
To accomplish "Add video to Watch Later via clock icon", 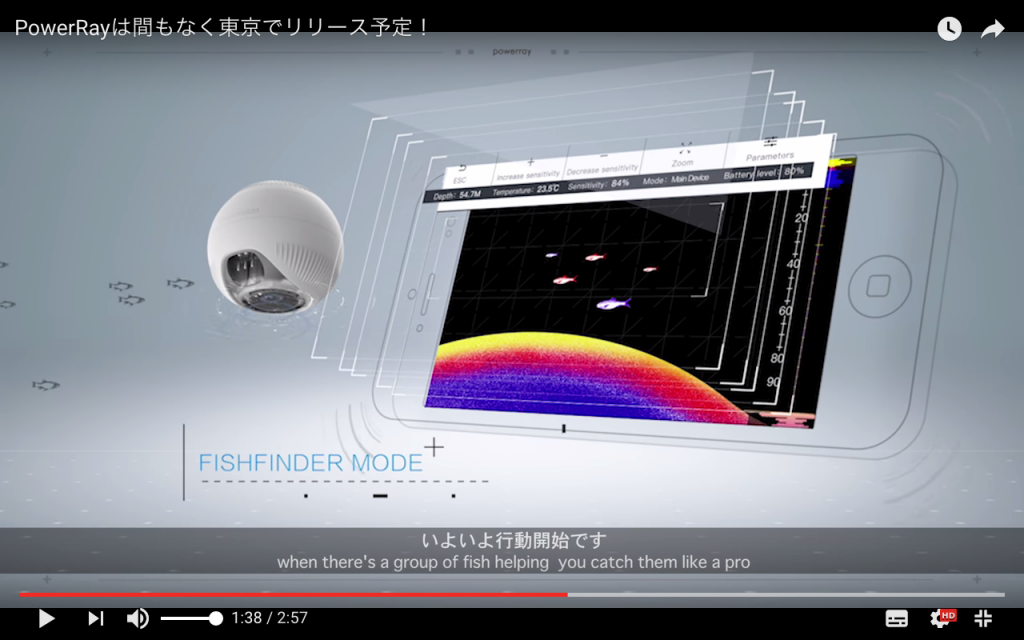I will click(x=949, y=29).
